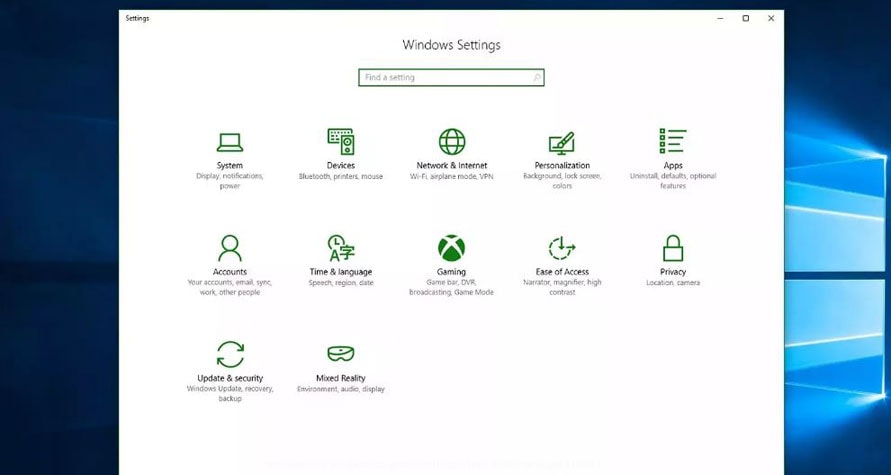Image resolution: width=891 pixels, height=475 pixels.
Task: Open the Update & security arrows icon
Action: tap(230, 355)
